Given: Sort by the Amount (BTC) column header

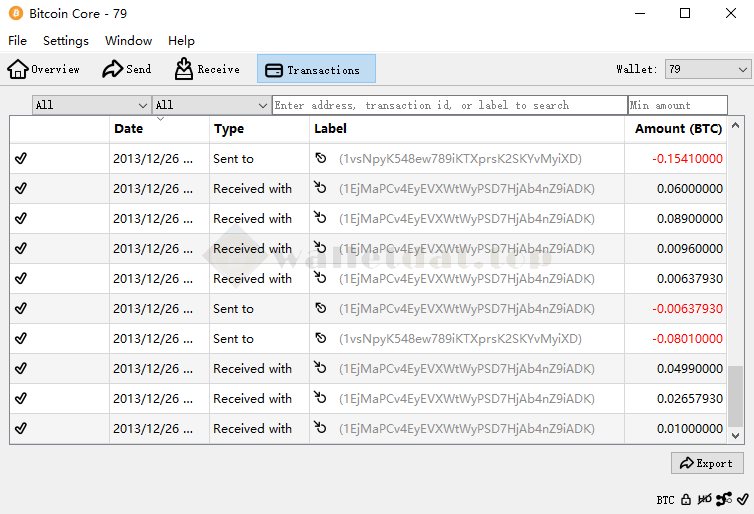Looking at the screenshot, I should click(x=678, y=129).
